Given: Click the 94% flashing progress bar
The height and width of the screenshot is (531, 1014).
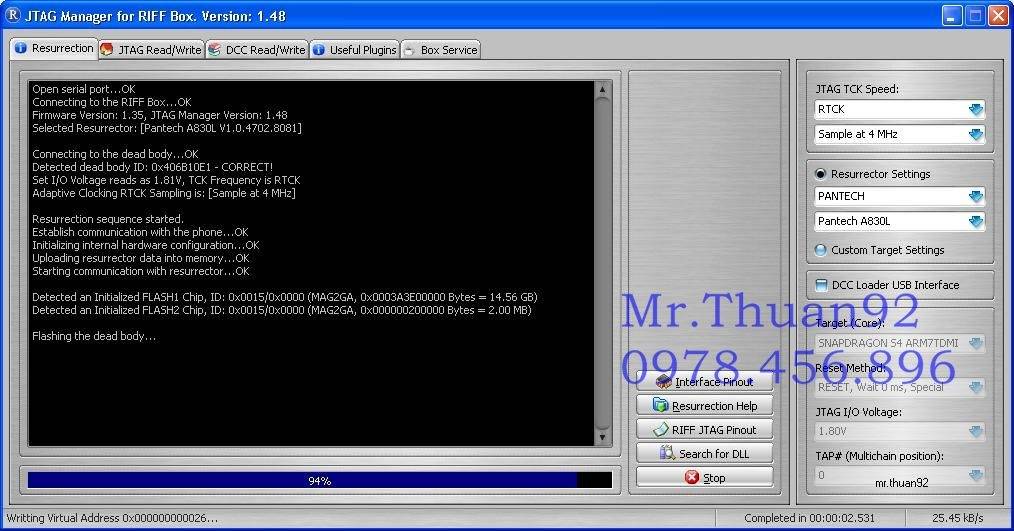Looking at the screenshot, I should (319, 480).
